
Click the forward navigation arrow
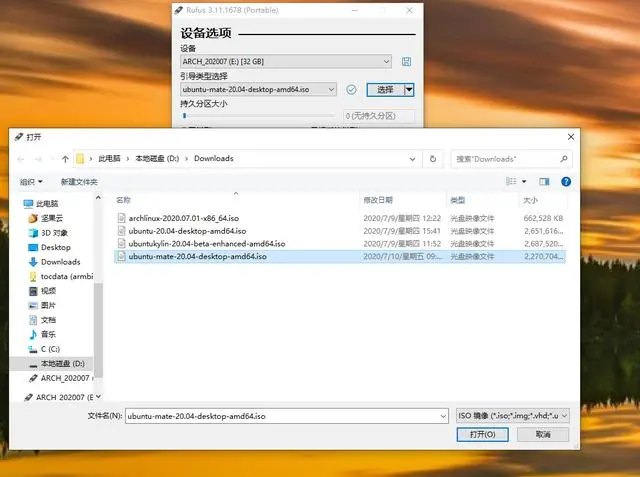coord(39,159)
